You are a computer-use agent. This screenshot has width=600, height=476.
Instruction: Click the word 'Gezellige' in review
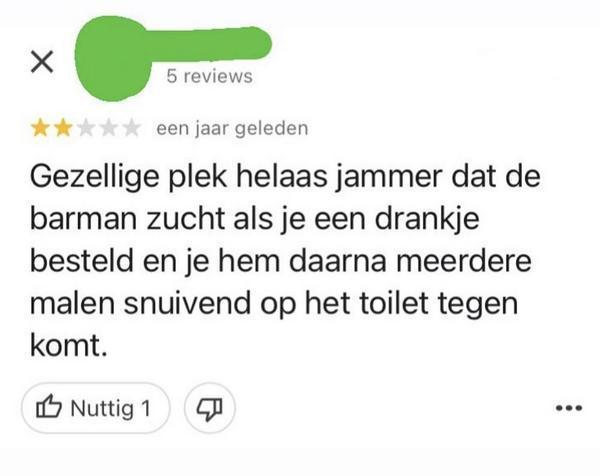tap(95, 177)
